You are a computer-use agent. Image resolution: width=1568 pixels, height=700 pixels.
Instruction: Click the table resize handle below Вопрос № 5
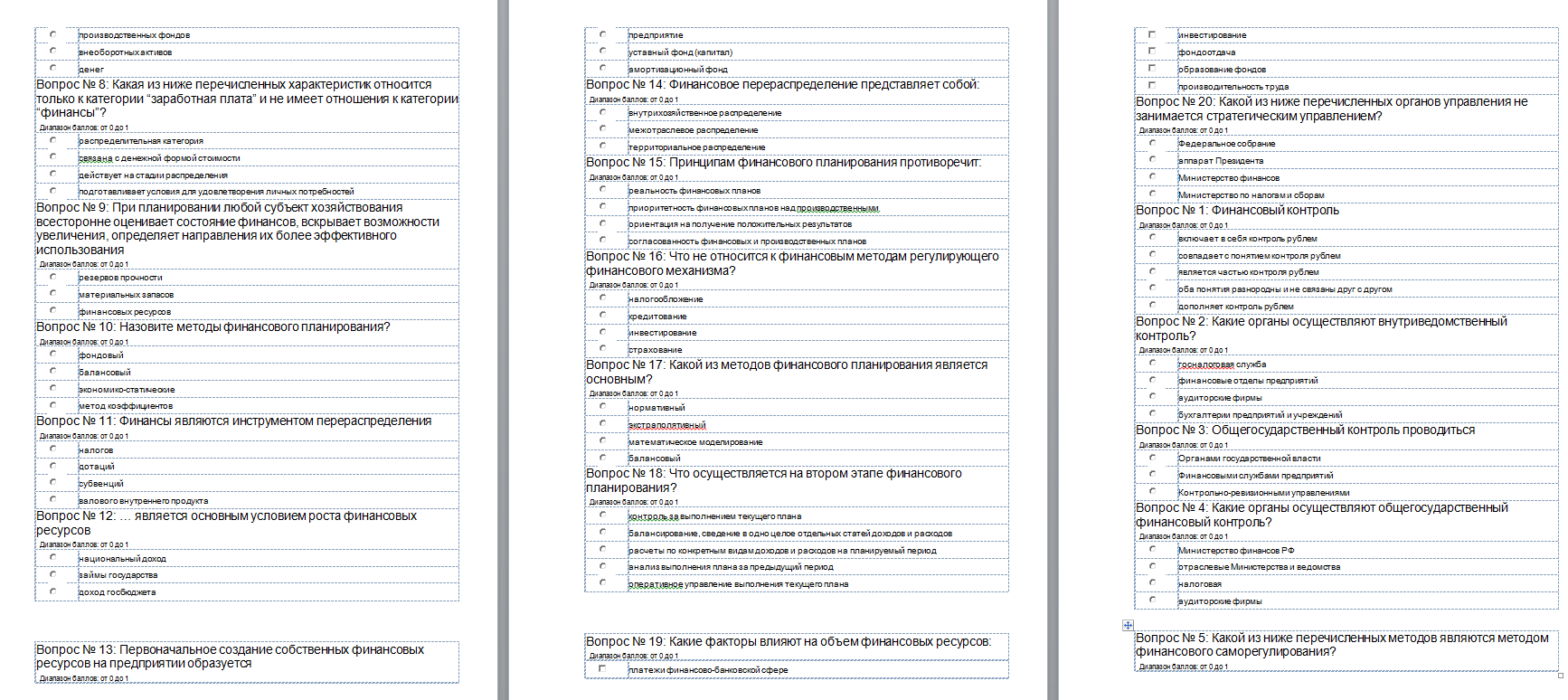pyautogui.click(x=1561, y=675)
